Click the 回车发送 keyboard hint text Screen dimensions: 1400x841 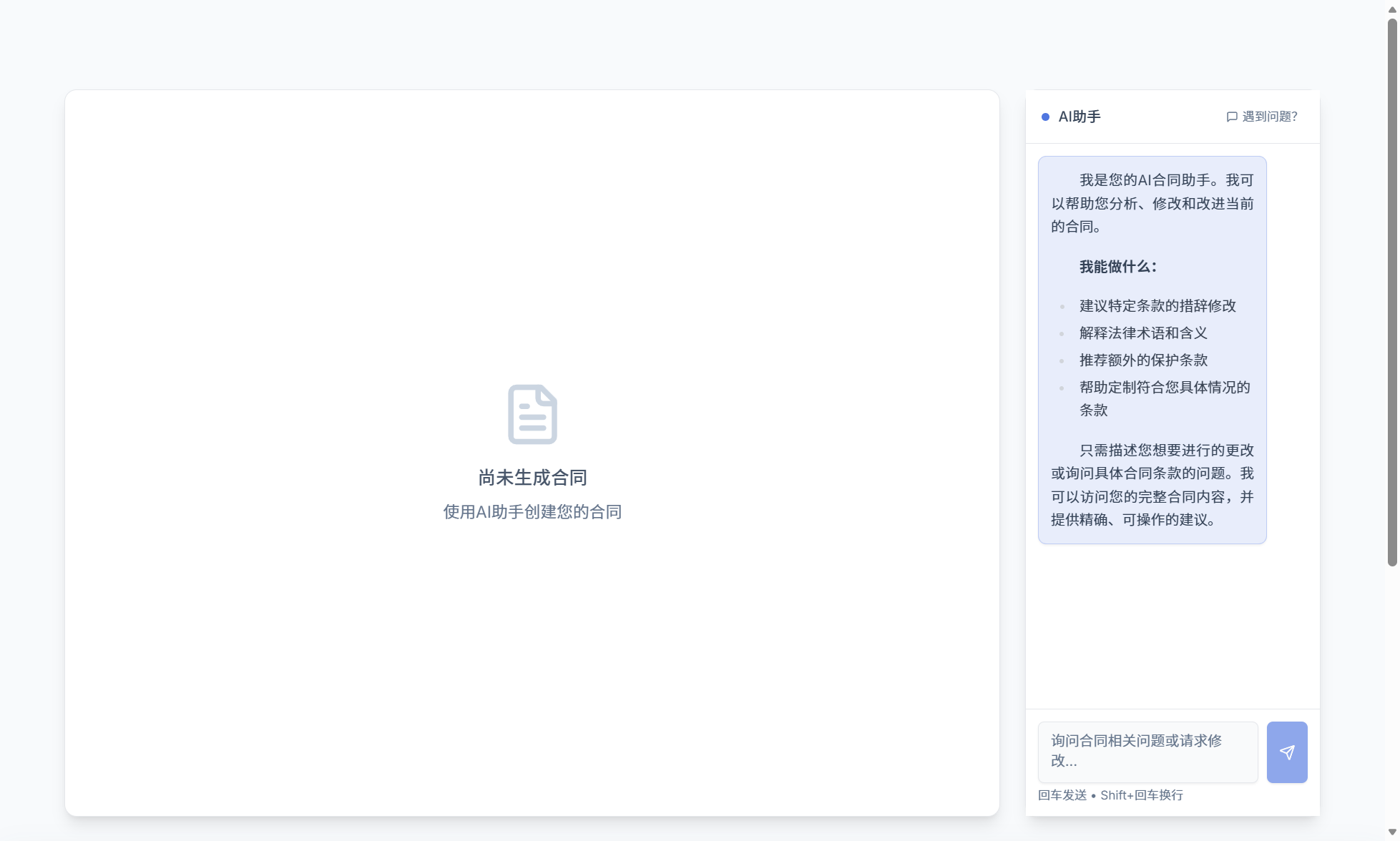tap(1062, 795)
